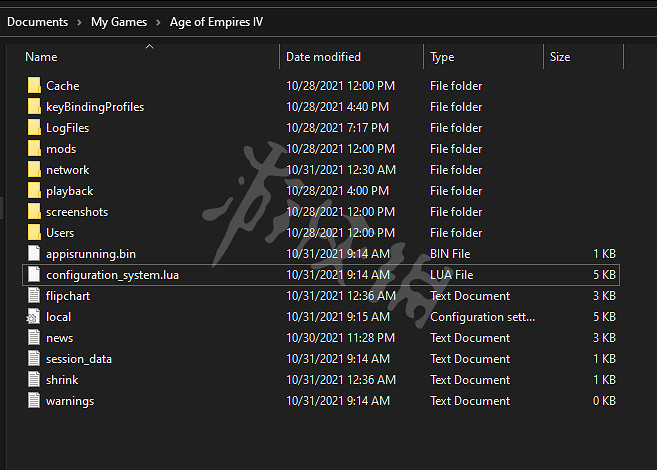Image resolution: width=657 pixels, height=470 pixels.
Task: Select the local configuration settings icon
Action: 34,317
